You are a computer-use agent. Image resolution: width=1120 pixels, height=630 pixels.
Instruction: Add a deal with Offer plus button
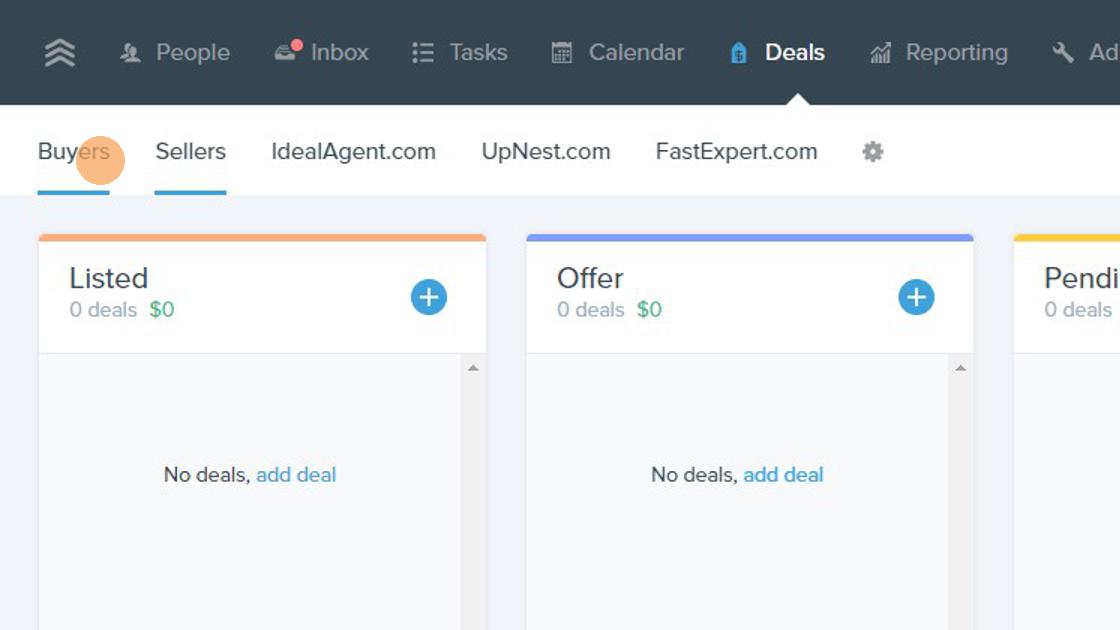click(916, 297)
